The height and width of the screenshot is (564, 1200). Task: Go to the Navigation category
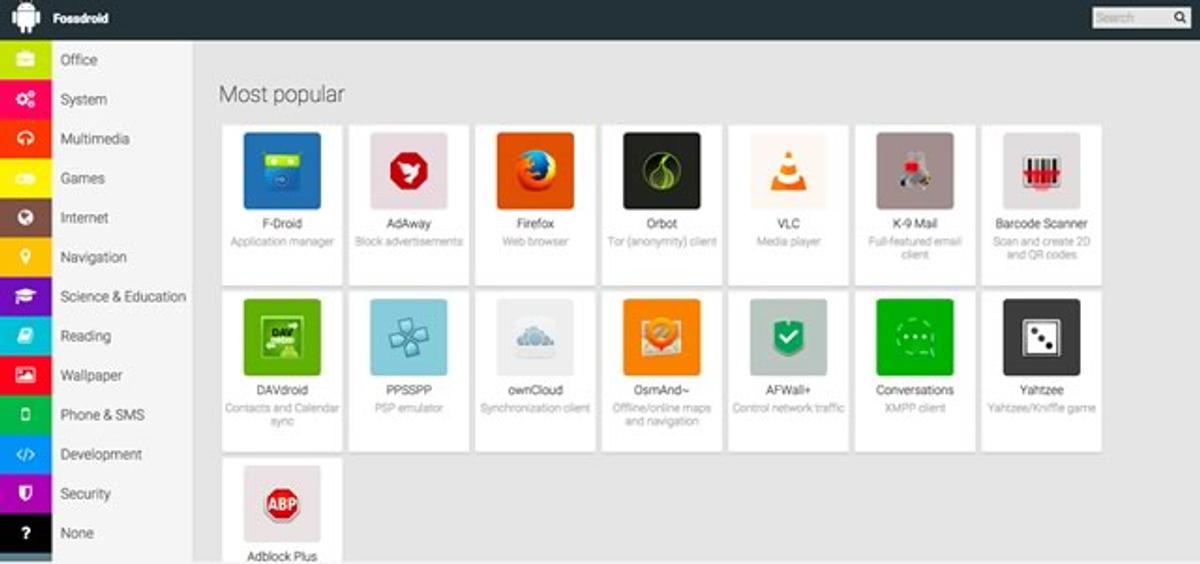(x=93, y=257)
